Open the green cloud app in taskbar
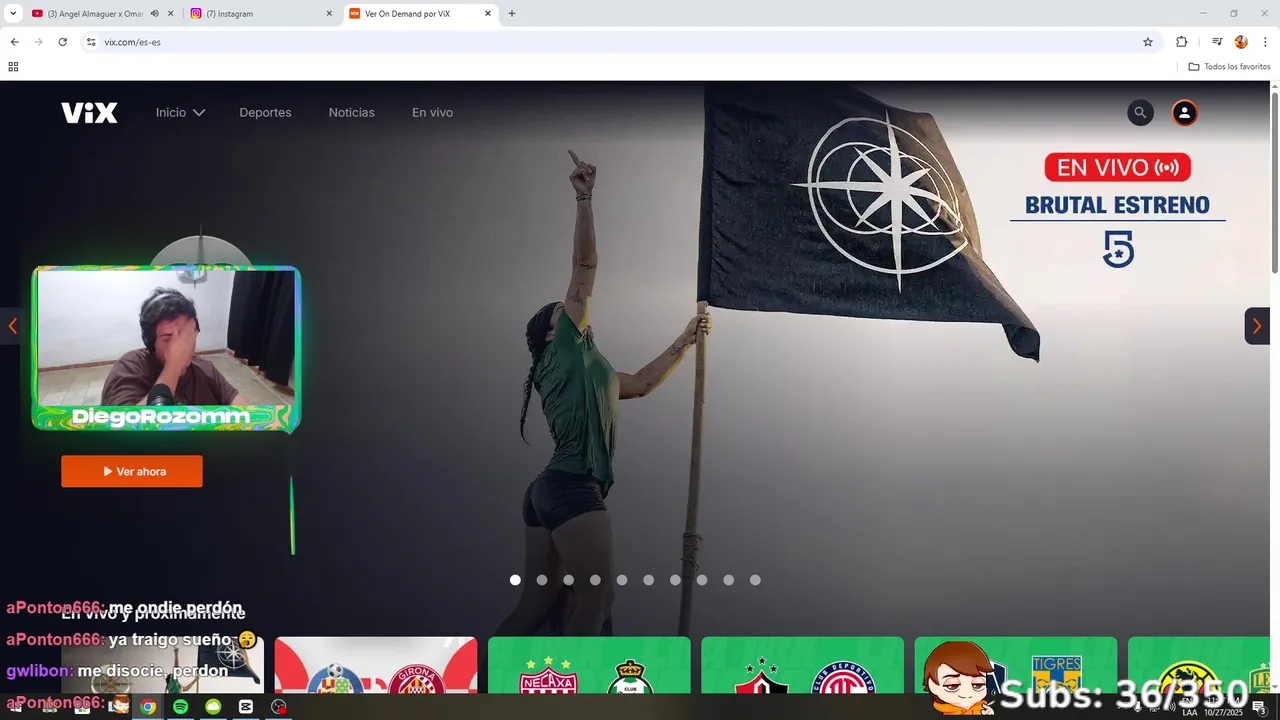 pos(213,707)
